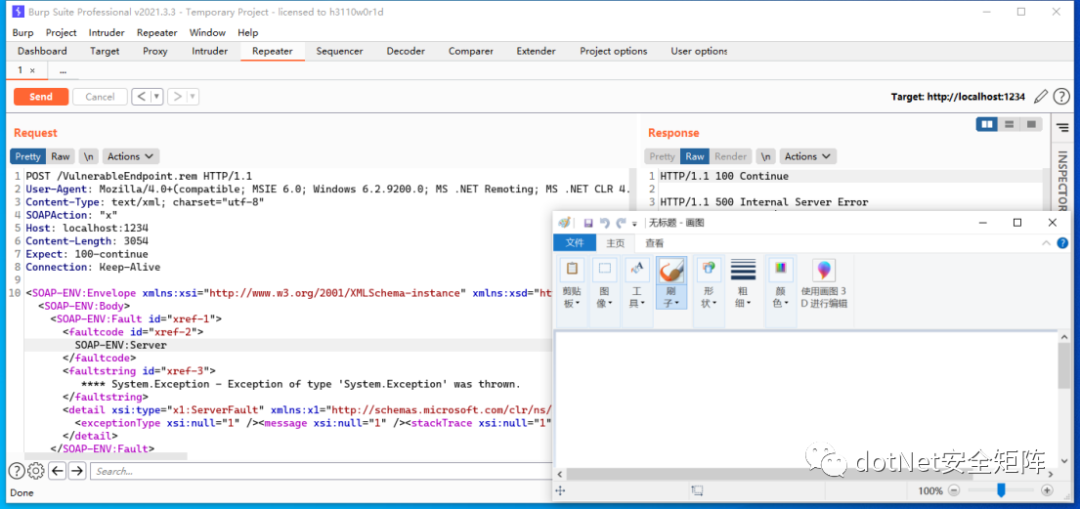Go forward to next request in history
The height and width of the screenshot is (509, 1080).
[178, 96]
